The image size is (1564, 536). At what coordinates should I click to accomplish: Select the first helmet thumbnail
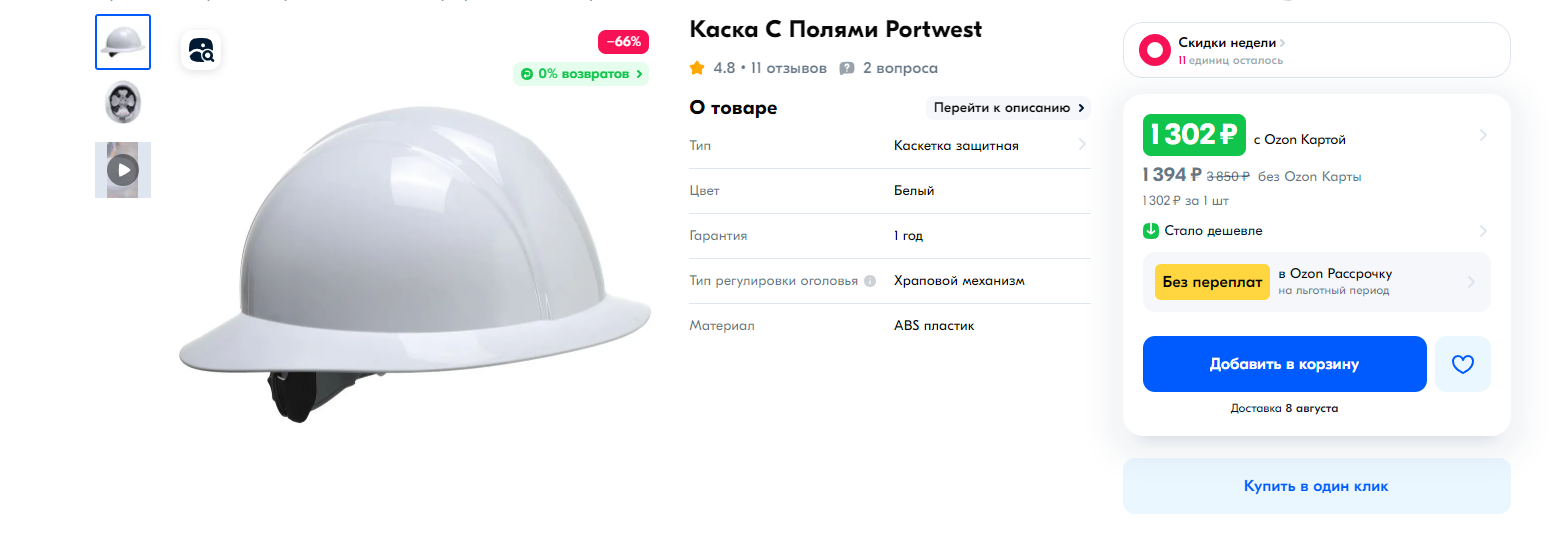(123, 42)
